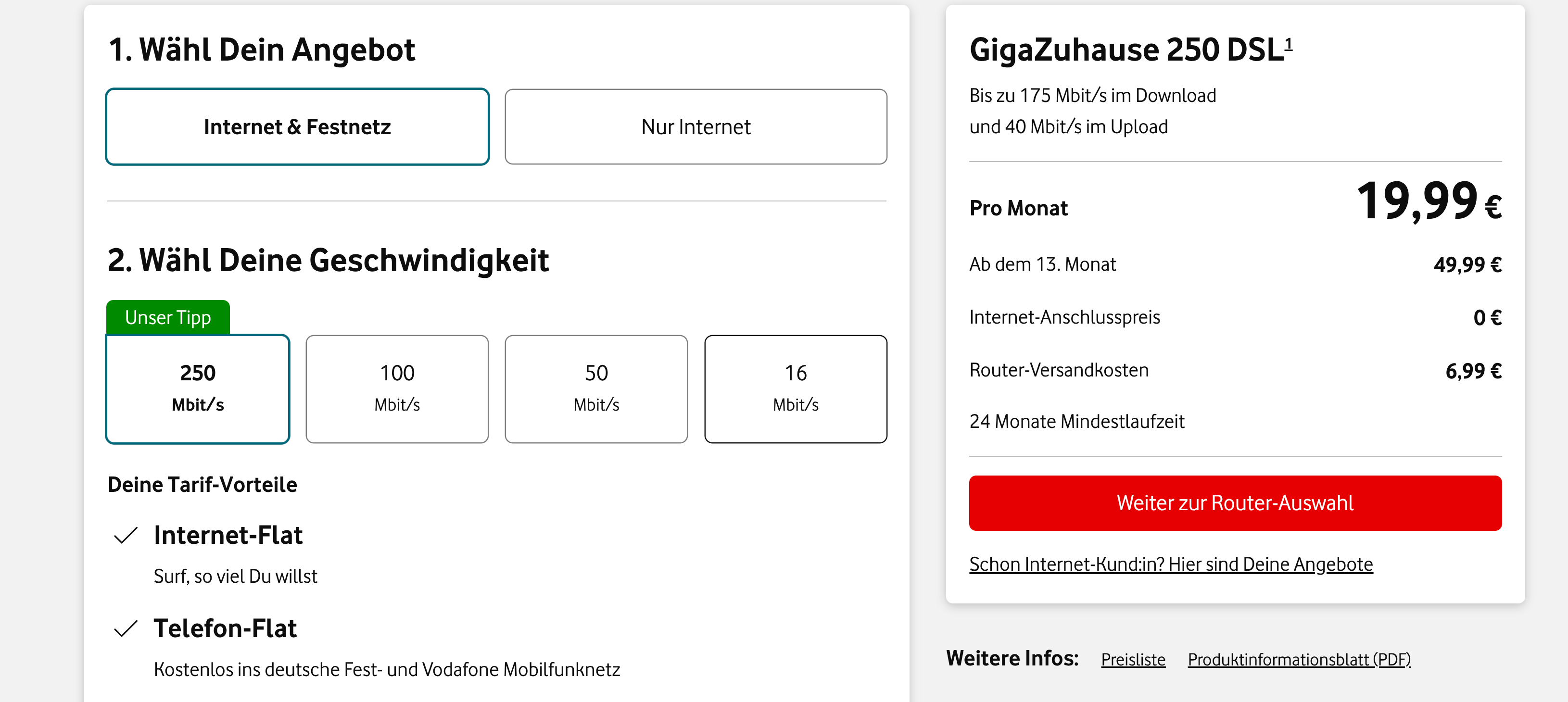The height and width of the screenshot is (702, 1568).
Task: Open the Produktinformationsblatt PDF
Action: coord(1300,659)
